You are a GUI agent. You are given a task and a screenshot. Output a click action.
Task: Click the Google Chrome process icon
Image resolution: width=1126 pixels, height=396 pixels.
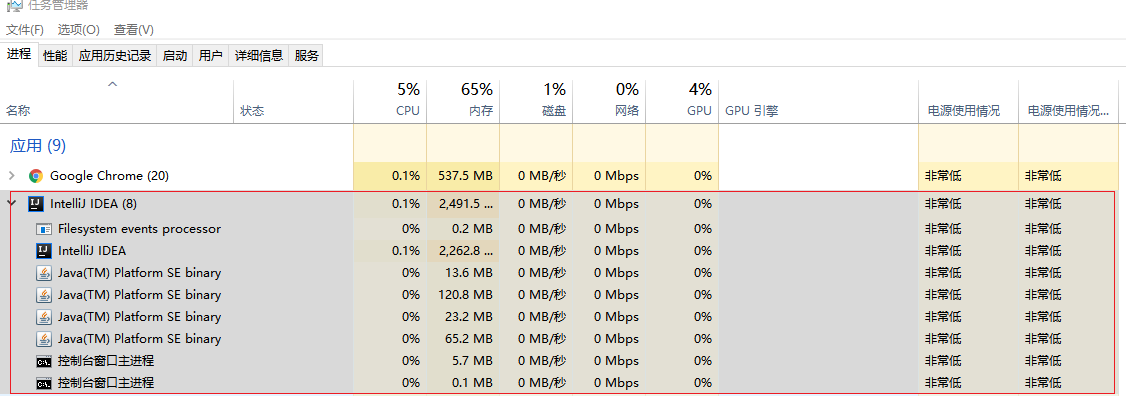pos(36,176)
